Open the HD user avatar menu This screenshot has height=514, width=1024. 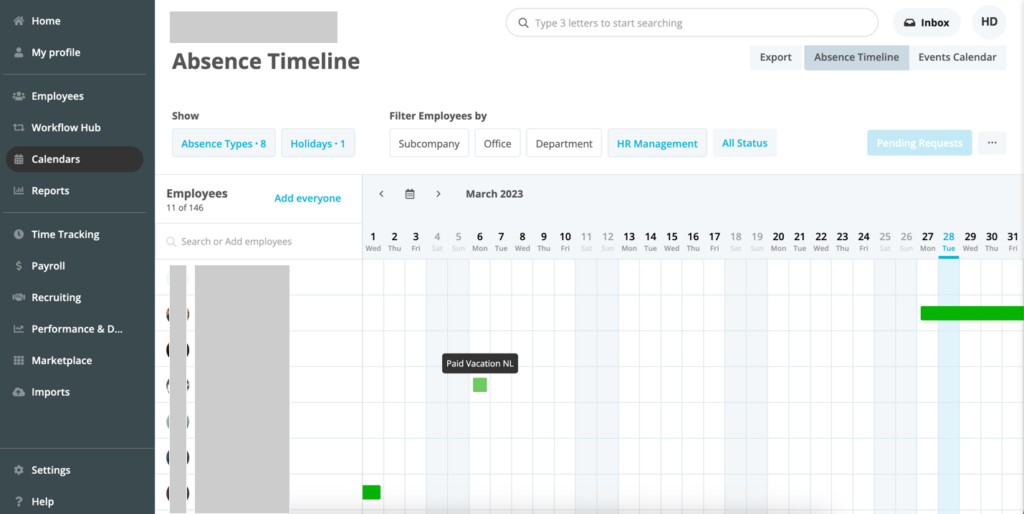tap(989, 22)
